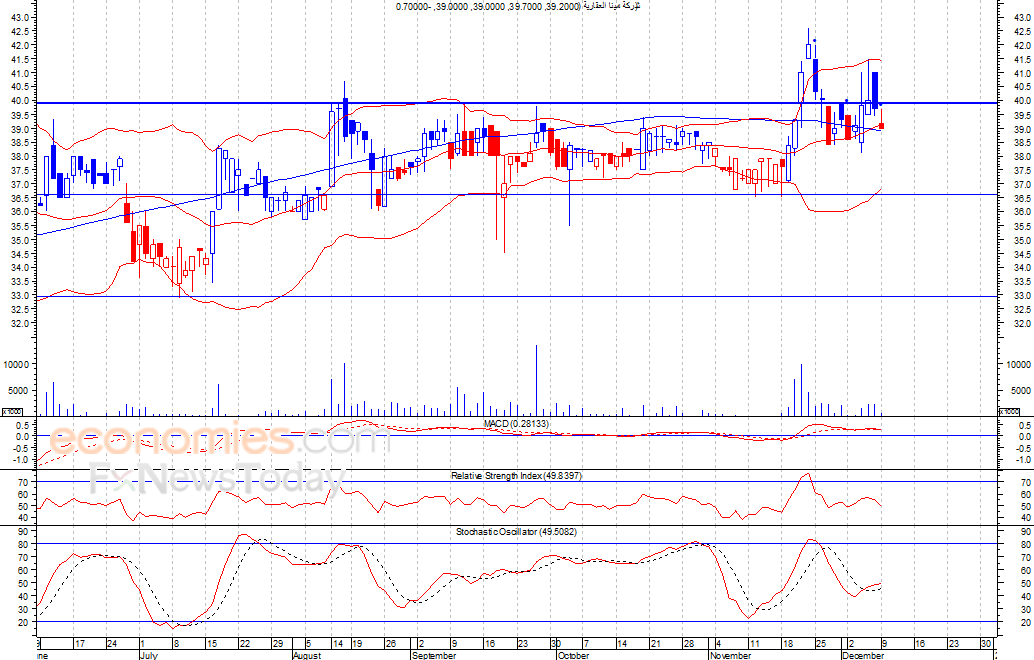Click the December label on the time axis

[863, 656]
